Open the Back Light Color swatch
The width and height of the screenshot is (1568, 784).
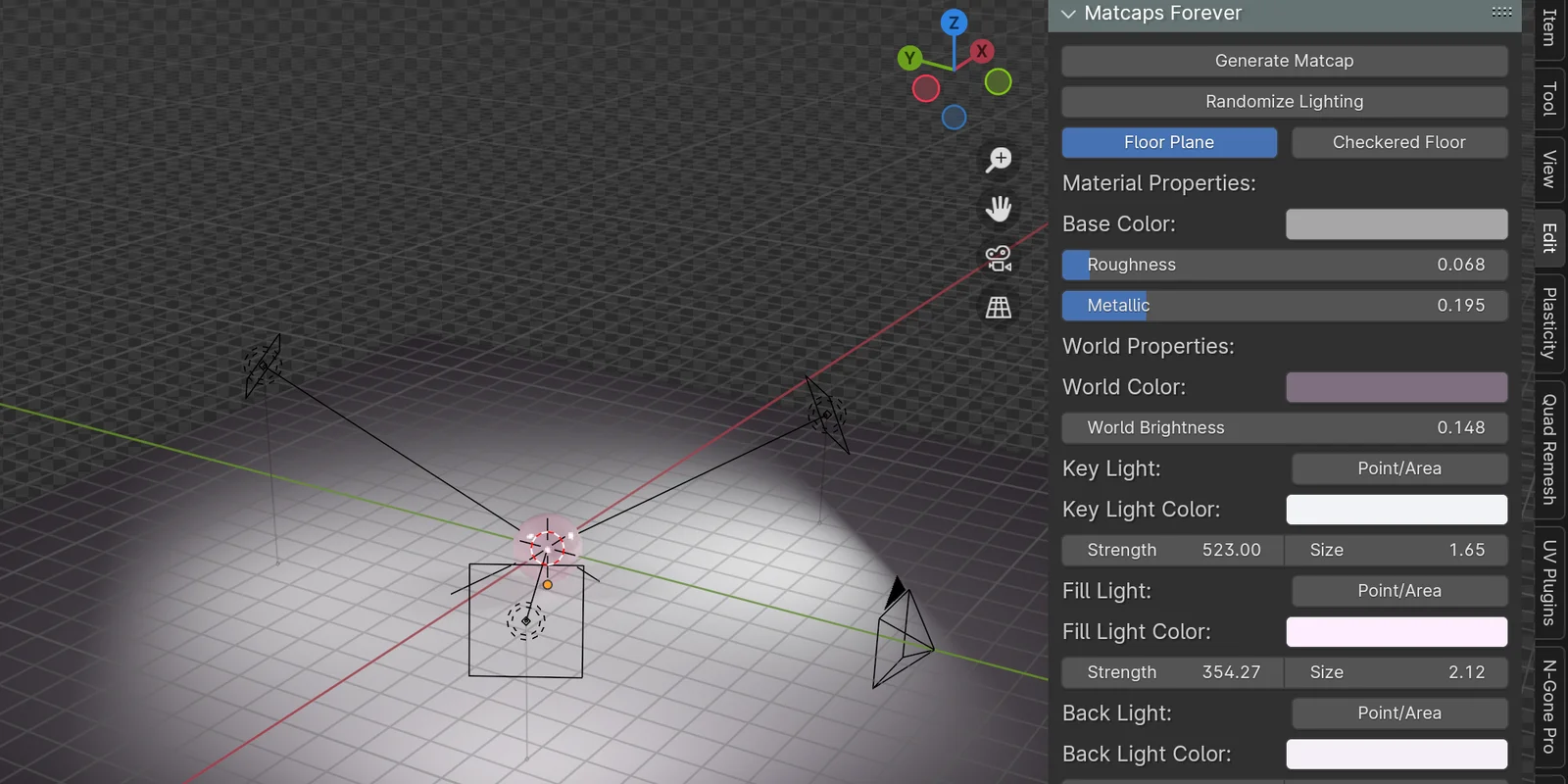coord(1396,755)
